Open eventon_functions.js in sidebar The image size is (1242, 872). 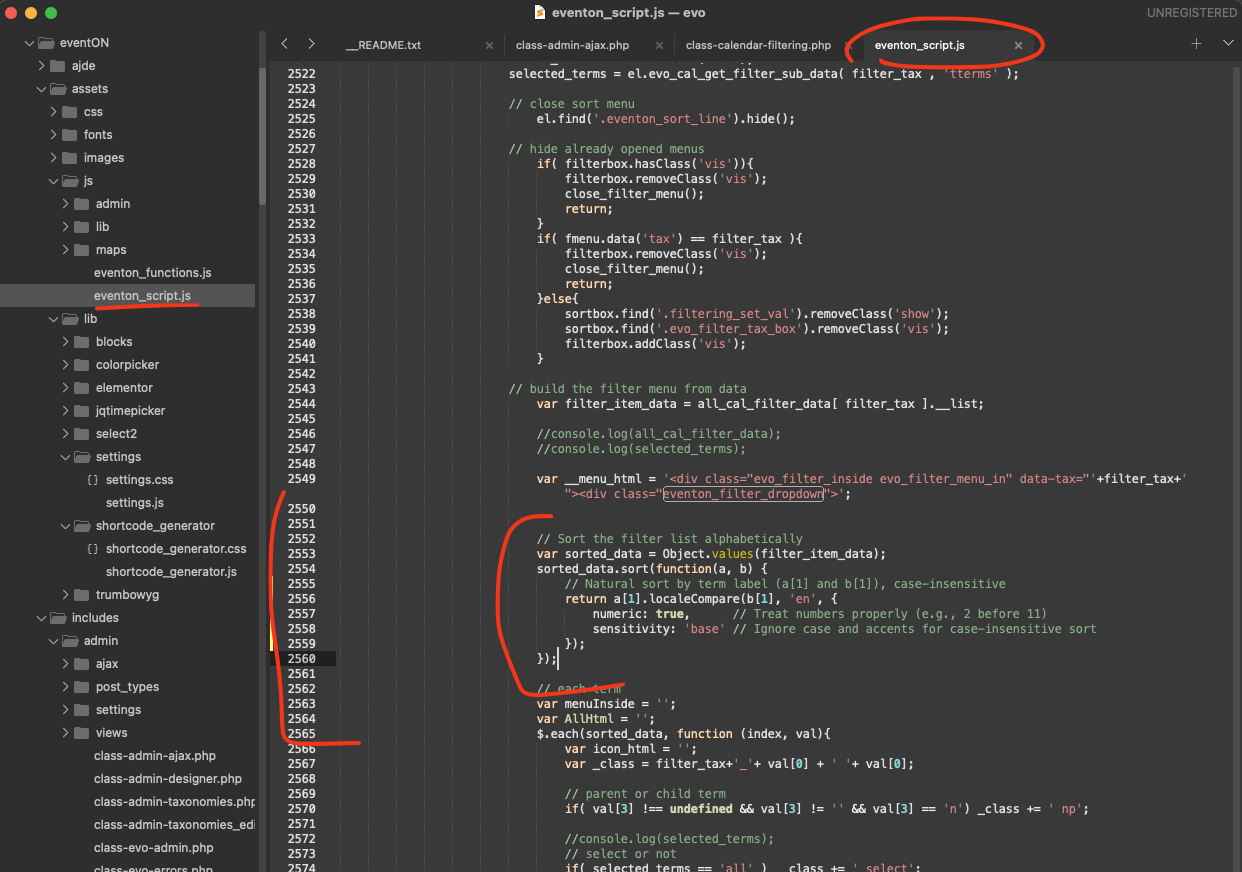(x=152, y=273)
